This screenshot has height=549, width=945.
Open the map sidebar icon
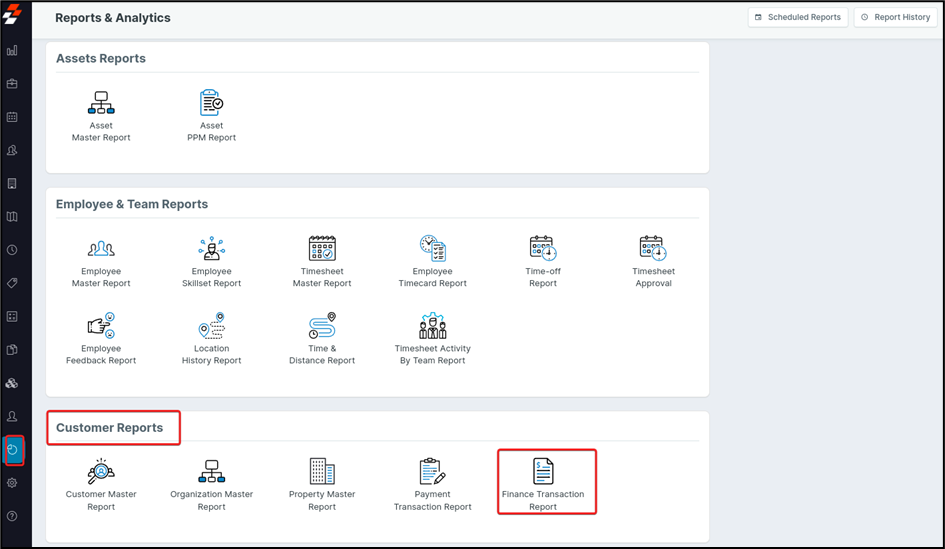click(12, 216)
